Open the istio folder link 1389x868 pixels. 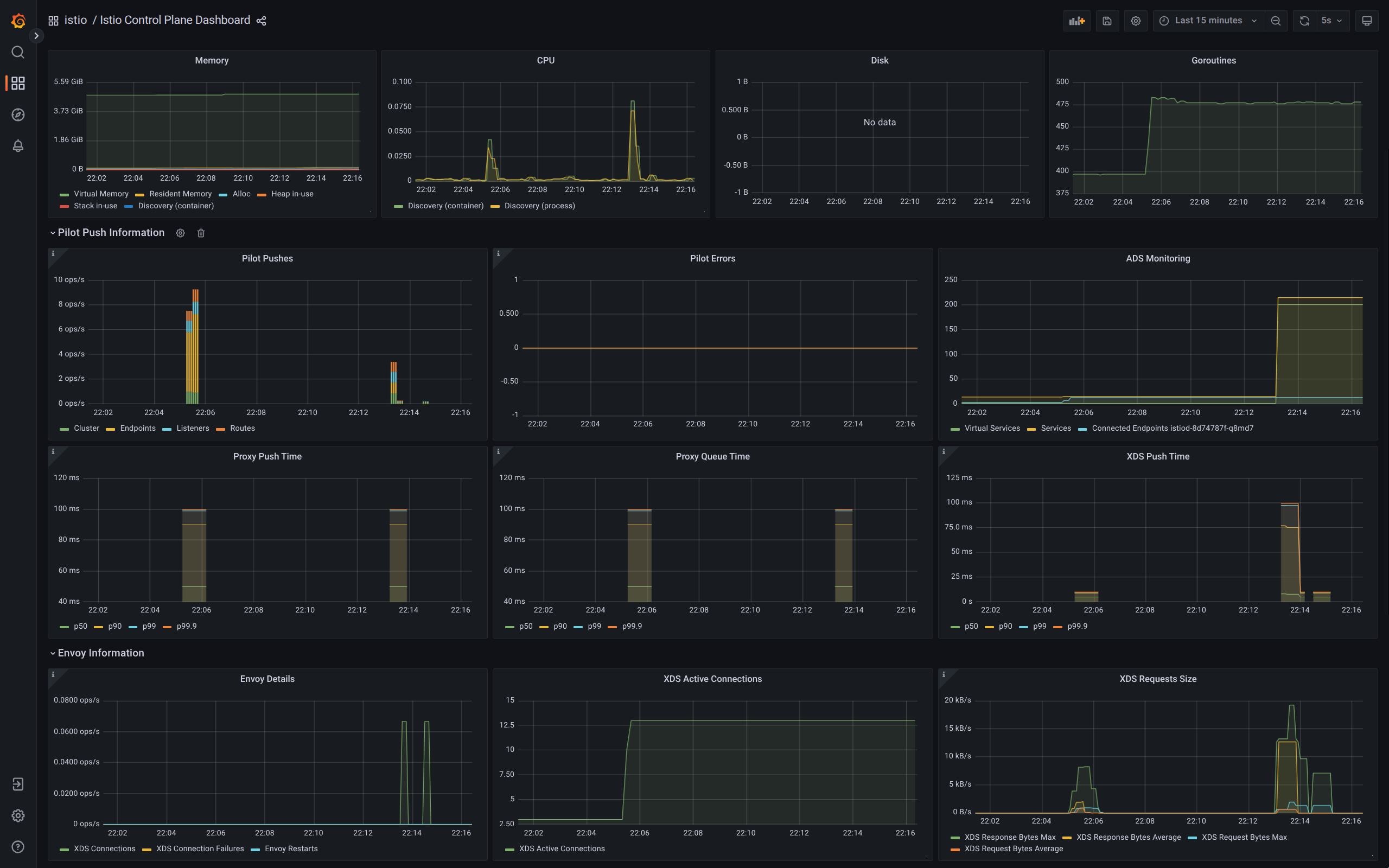pos(76,20)
